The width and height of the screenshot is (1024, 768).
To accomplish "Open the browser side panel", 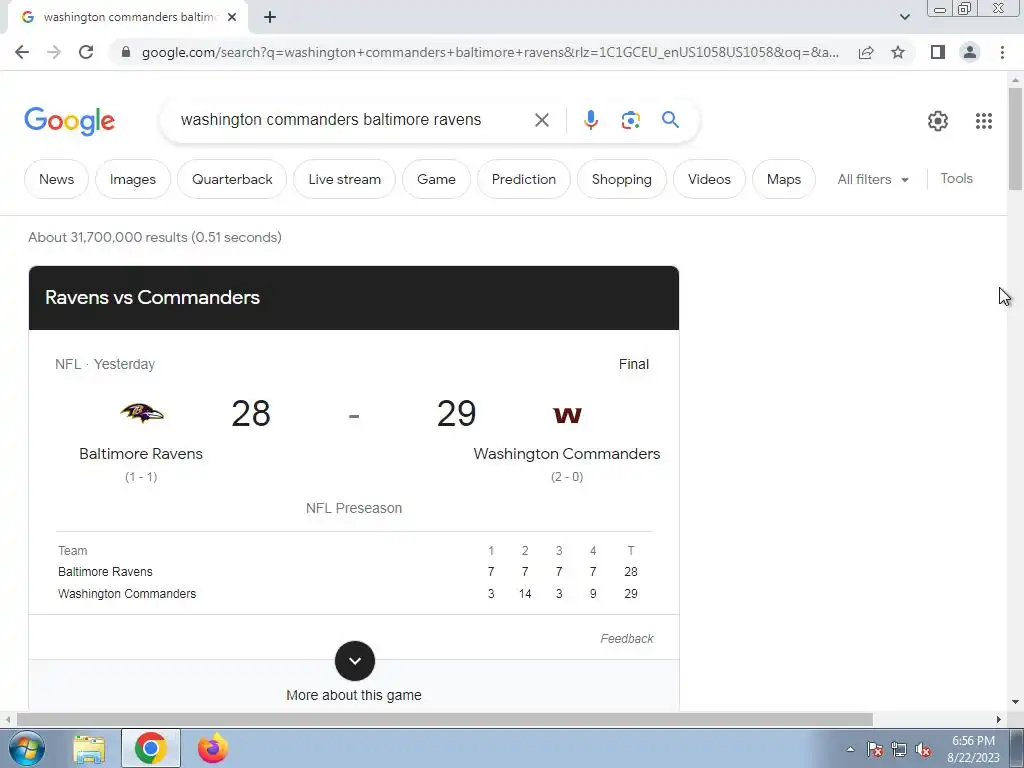I will pyautogui.click(x=938, y=52).
